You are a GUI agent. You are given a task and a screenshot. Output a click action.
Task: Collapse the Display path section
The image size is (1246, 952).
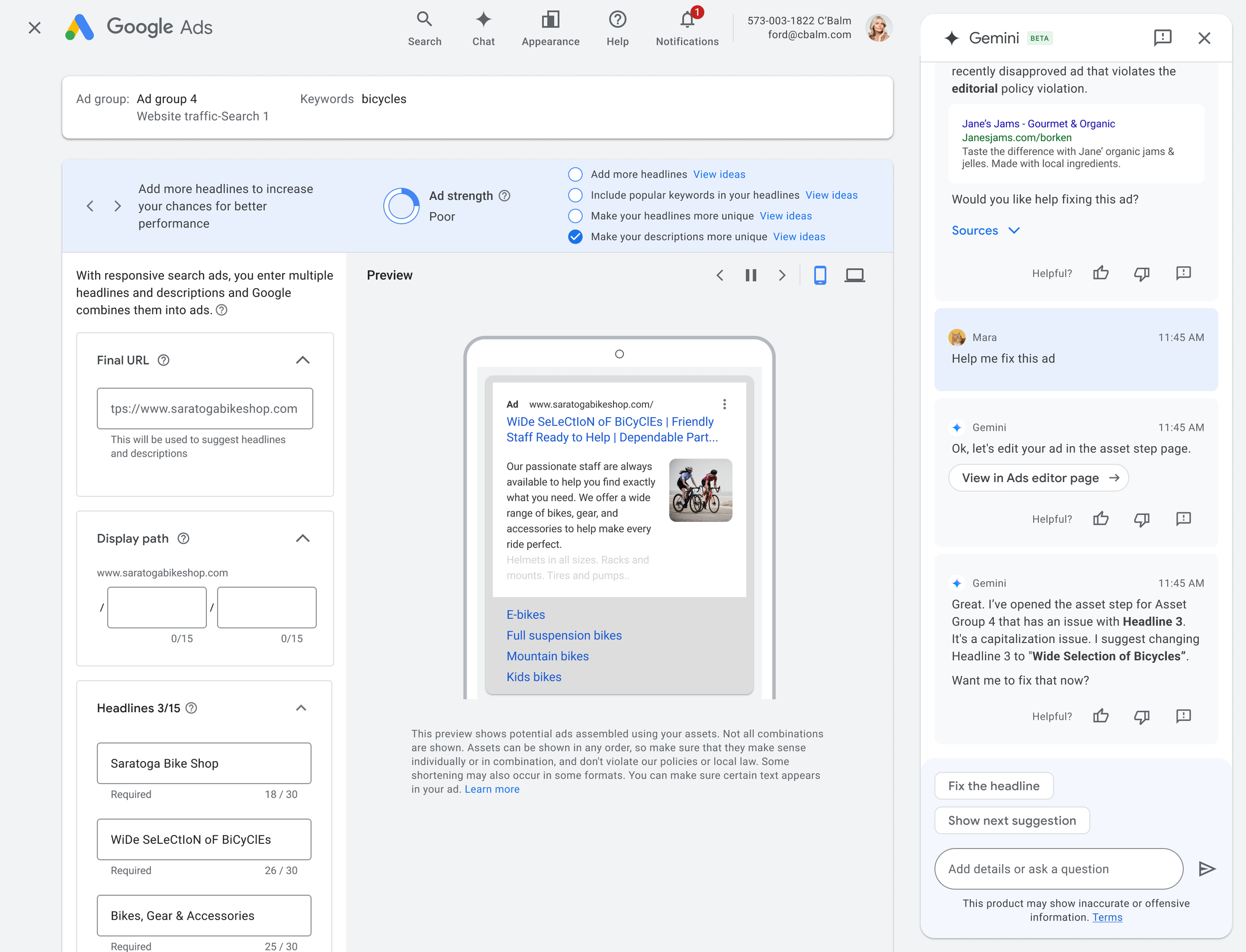pyautogui.click(x=303, y=538)
